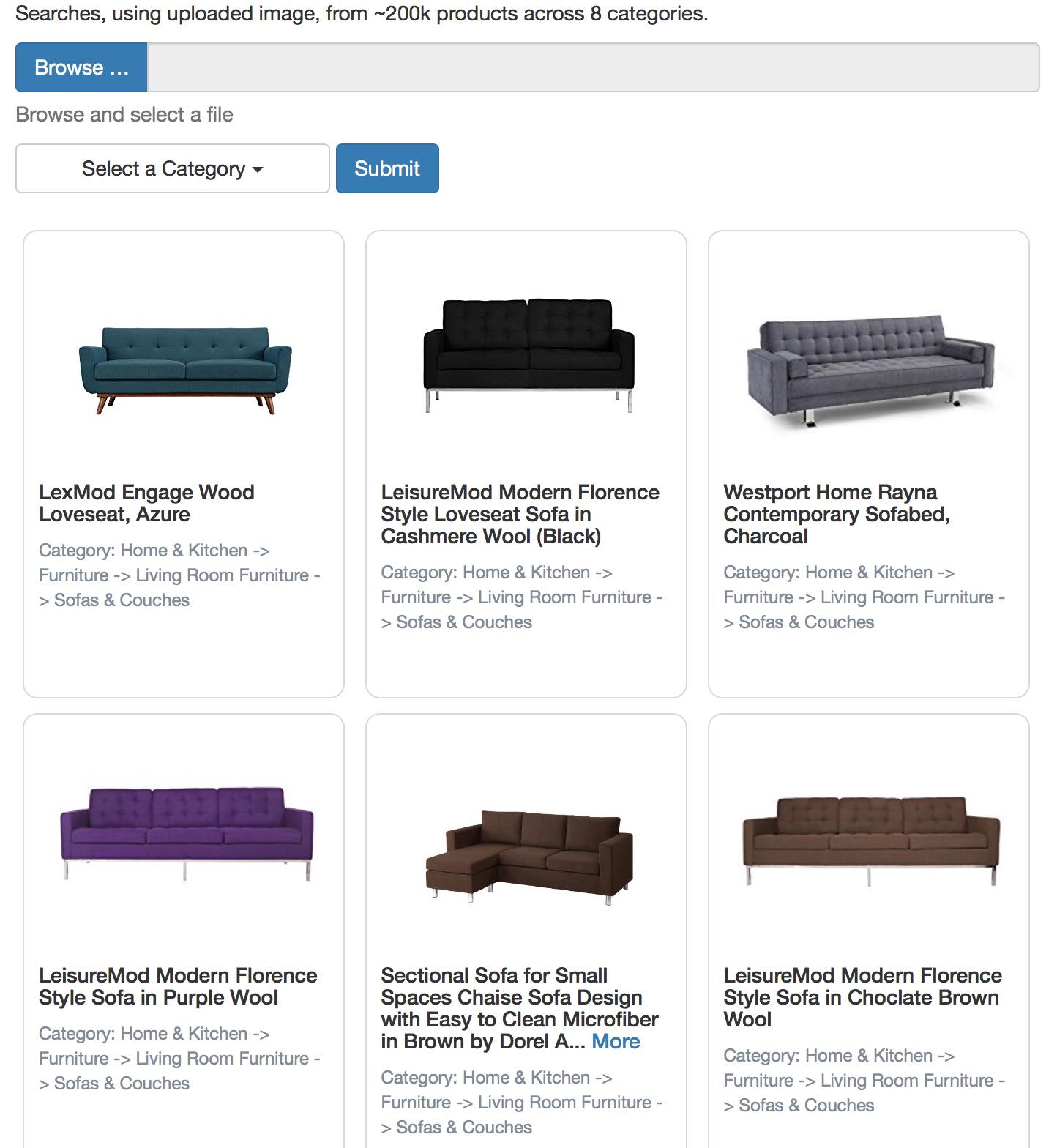Click the More link in sectional sofa title

point(616,1042)
